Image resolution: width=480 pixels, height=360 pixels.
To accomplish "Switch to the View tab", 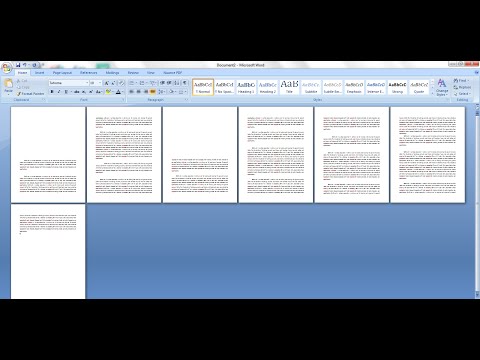I will (151, 72).
